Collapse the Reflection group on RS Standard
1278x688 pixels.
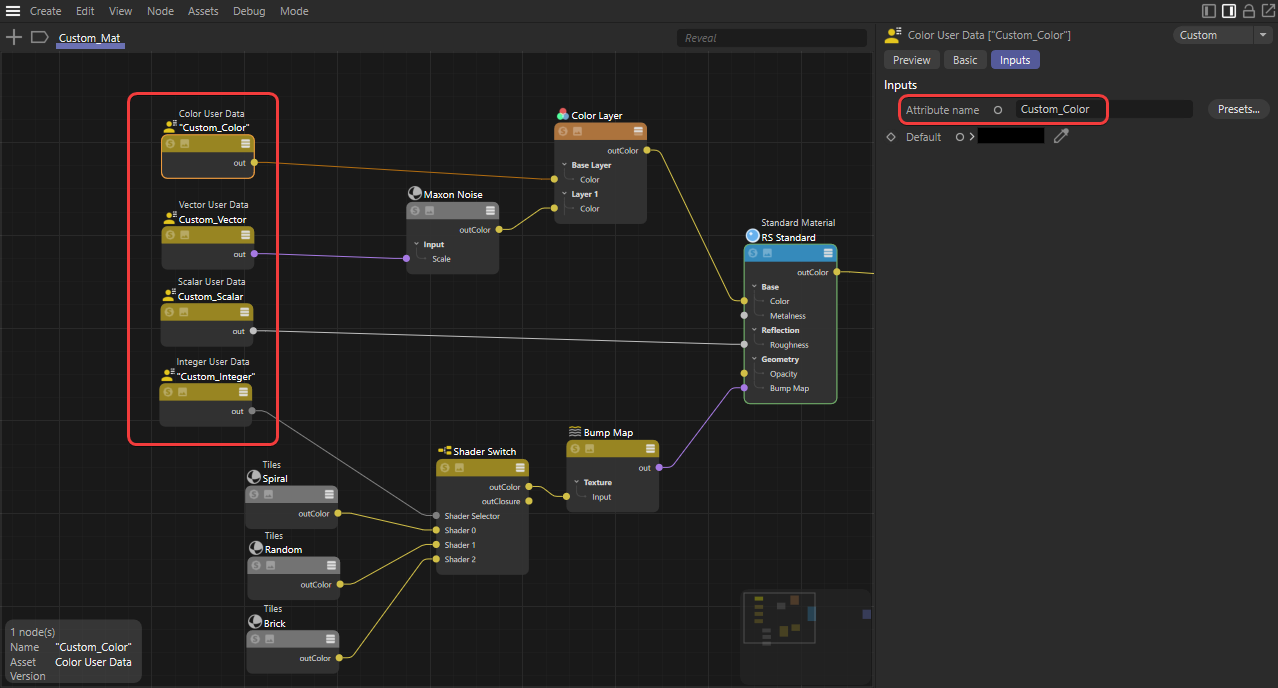coord(754,330)
